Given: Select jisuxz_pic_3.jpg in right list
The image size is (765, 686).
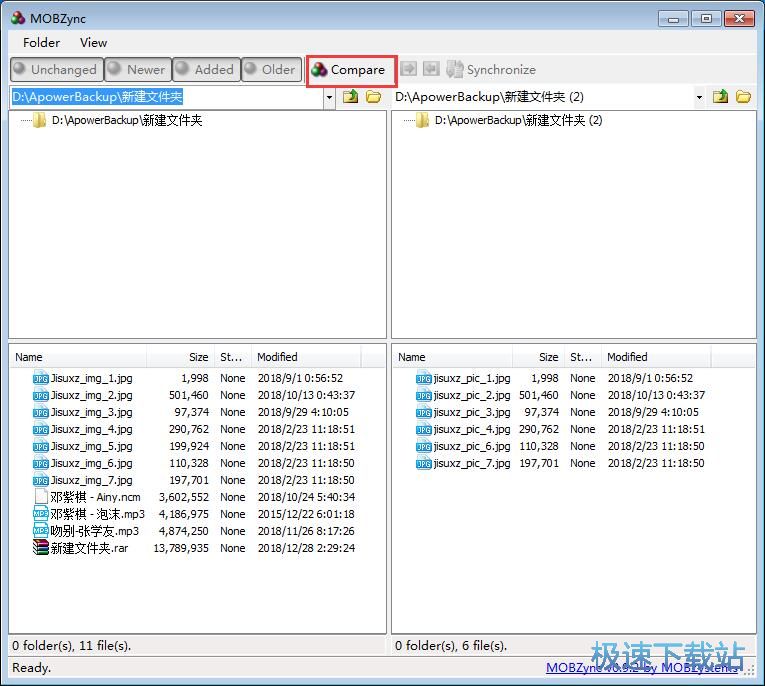Looking at the screenshot, I should (x=472, y=412).
